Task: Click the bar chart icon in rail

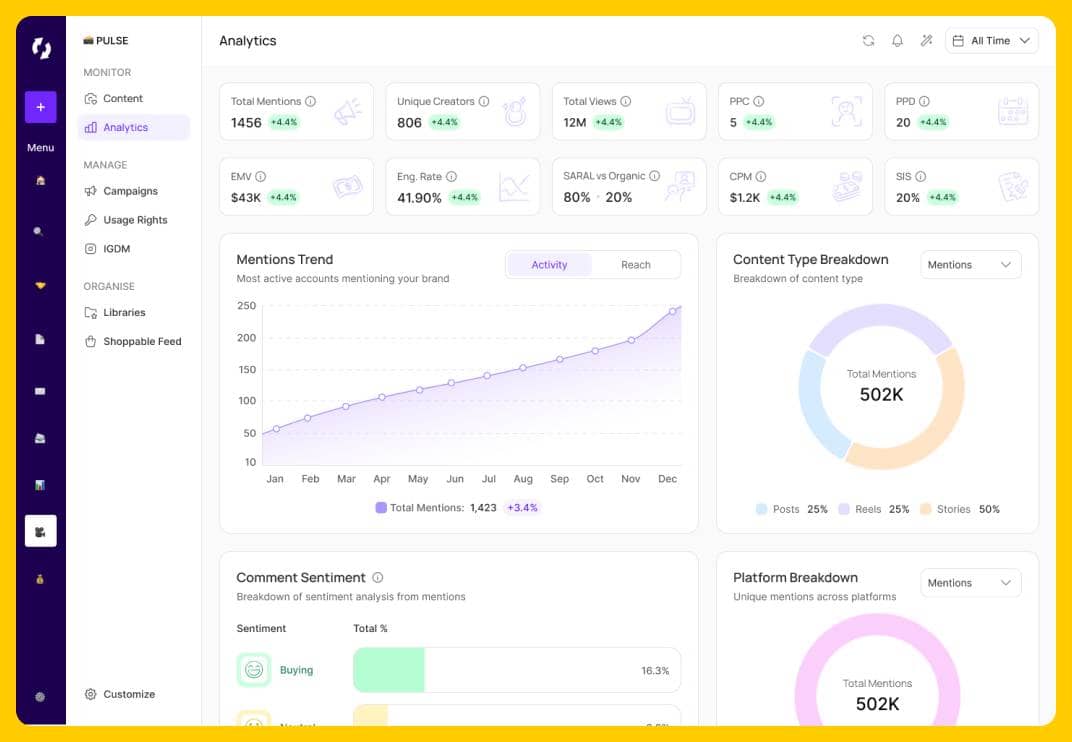Action: click(40, 485)
